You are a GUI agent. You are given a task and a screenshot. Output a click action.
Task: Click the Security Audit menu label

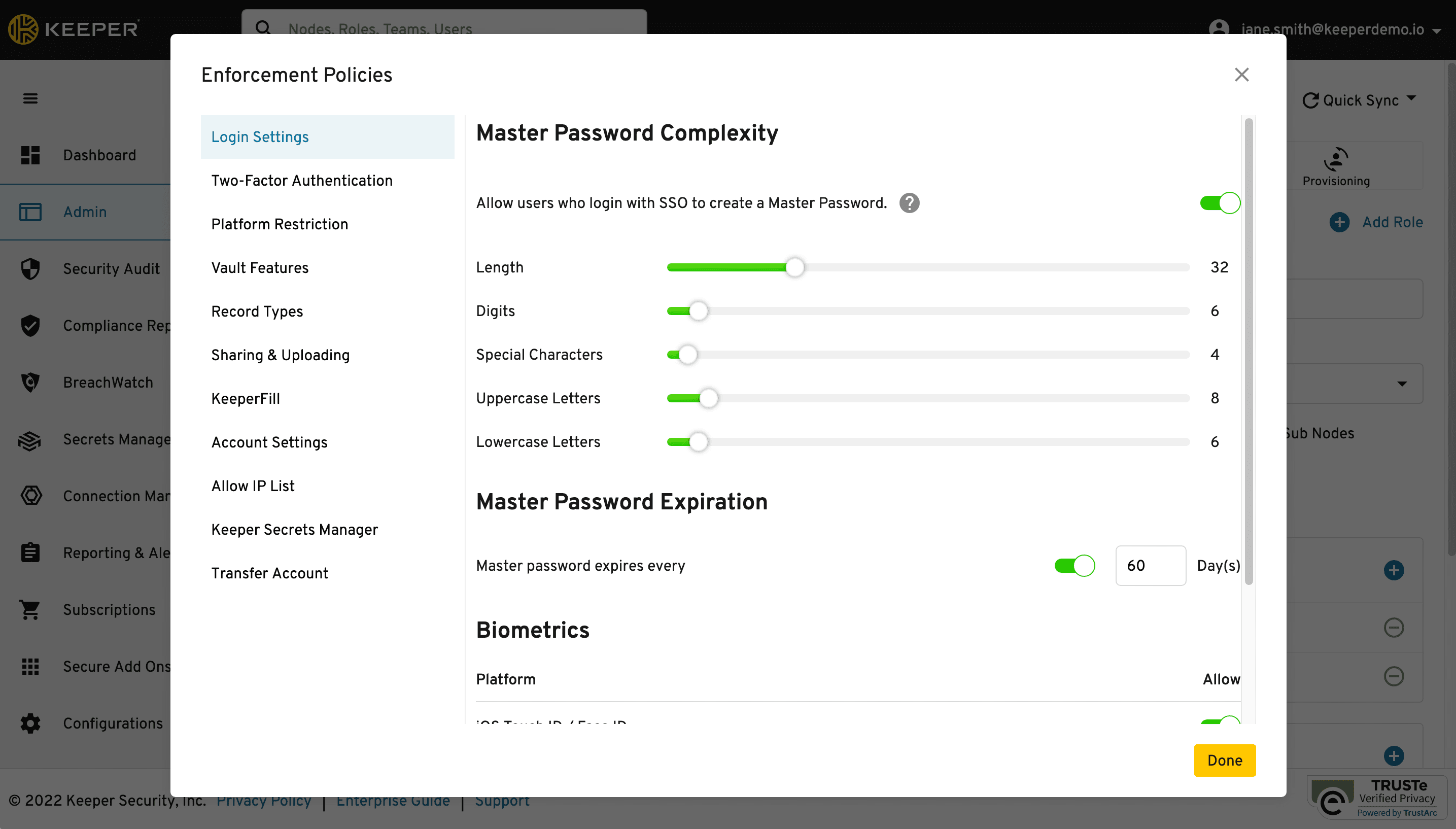pos(112,268)
